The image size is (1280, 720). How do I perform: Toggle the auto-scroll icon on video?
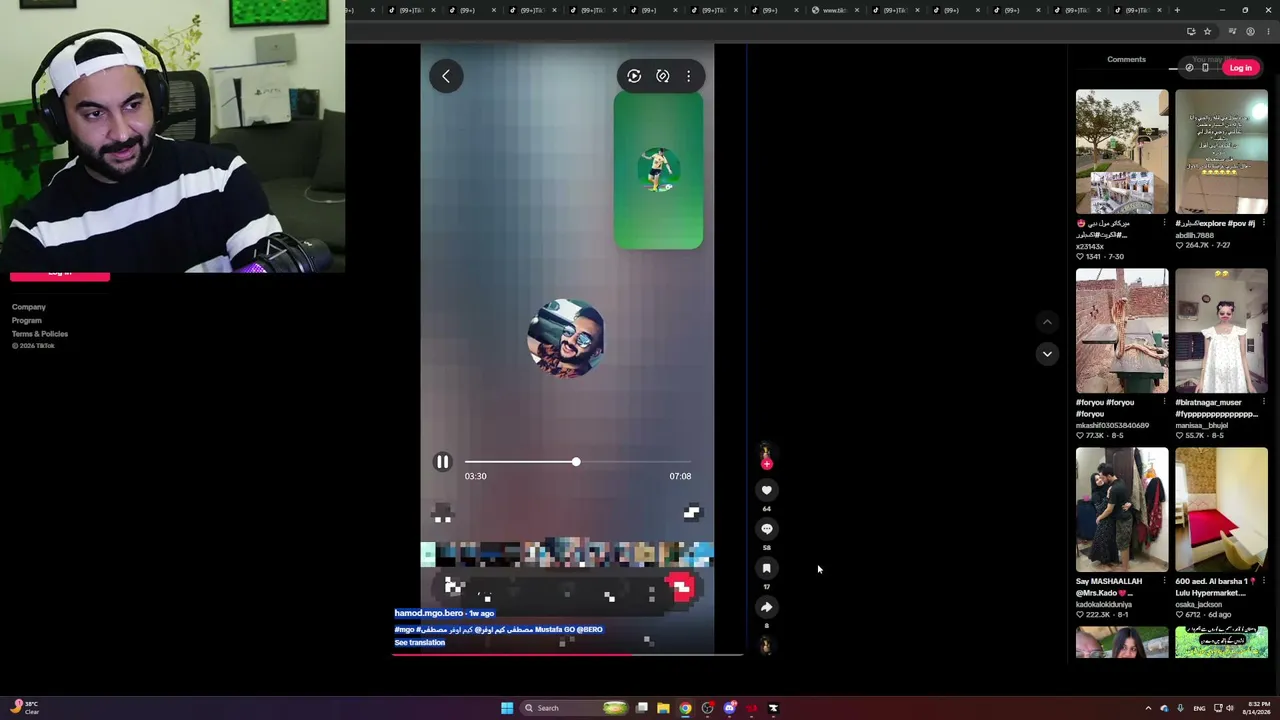click(x=662, y=76)
